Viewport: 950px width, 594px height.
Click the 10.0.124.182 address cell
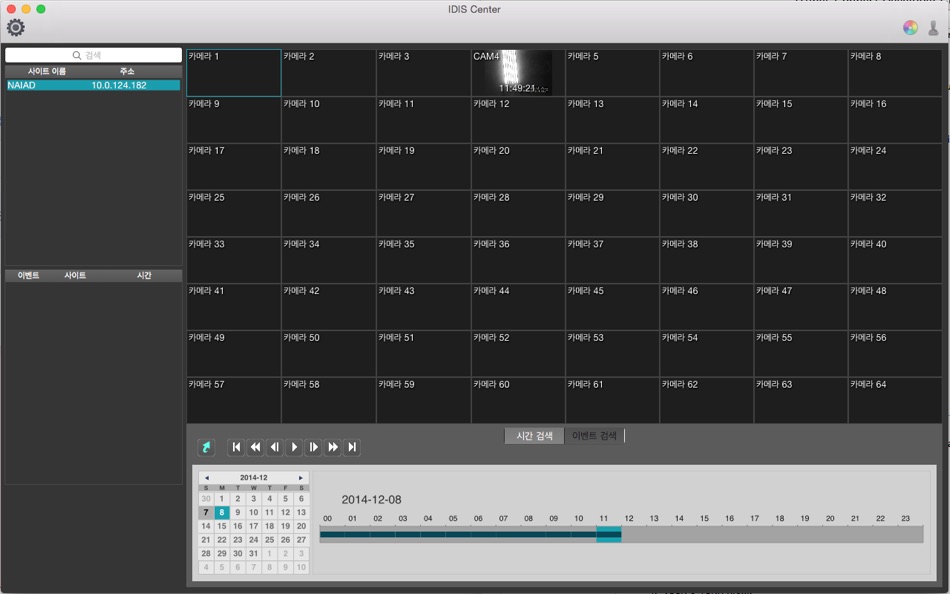tap(119, 85)
